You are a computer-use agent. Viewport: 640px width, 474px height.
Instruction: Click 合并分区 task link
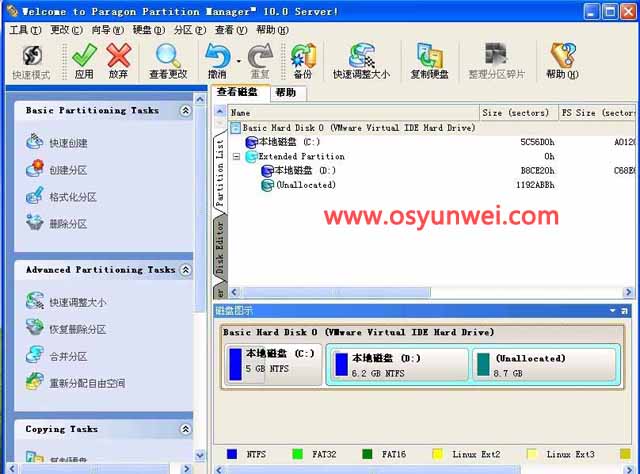pyautogui.click(x=57, y=356)
